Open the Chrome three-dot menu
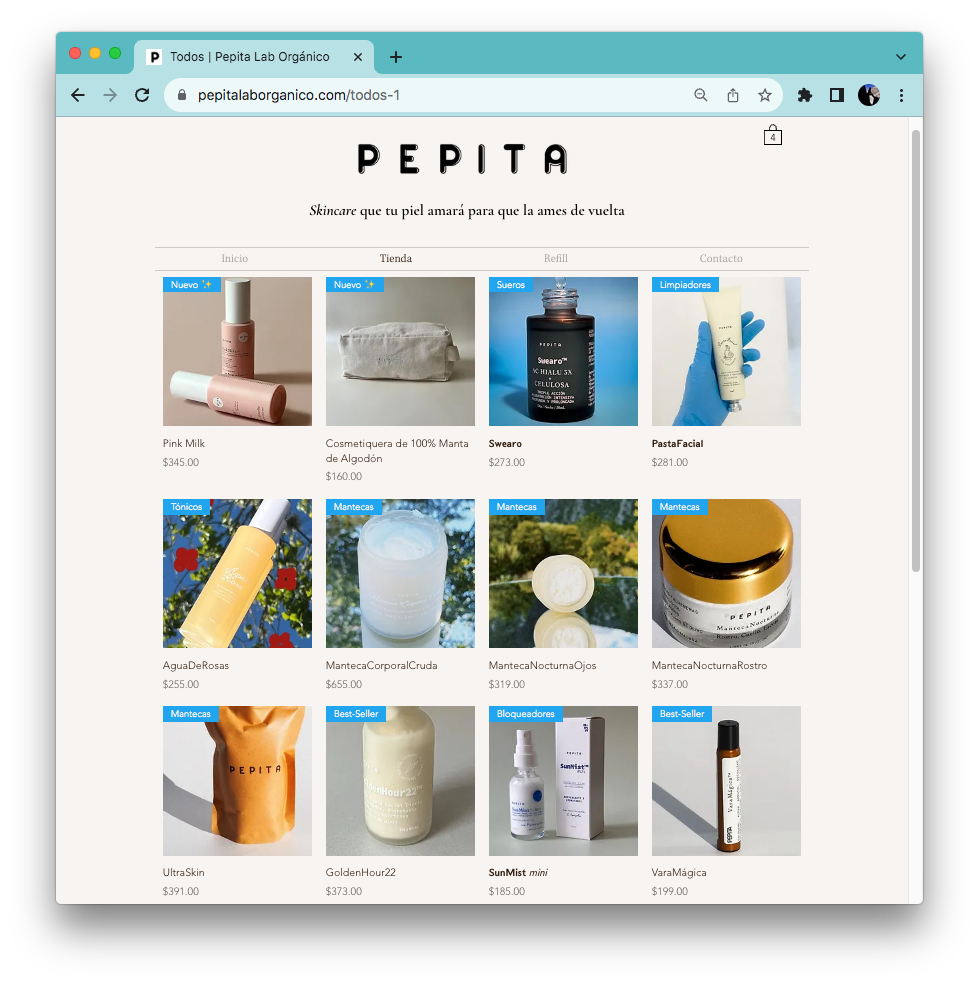The width and height of the screenshot is (979, 984). point(901,95)
